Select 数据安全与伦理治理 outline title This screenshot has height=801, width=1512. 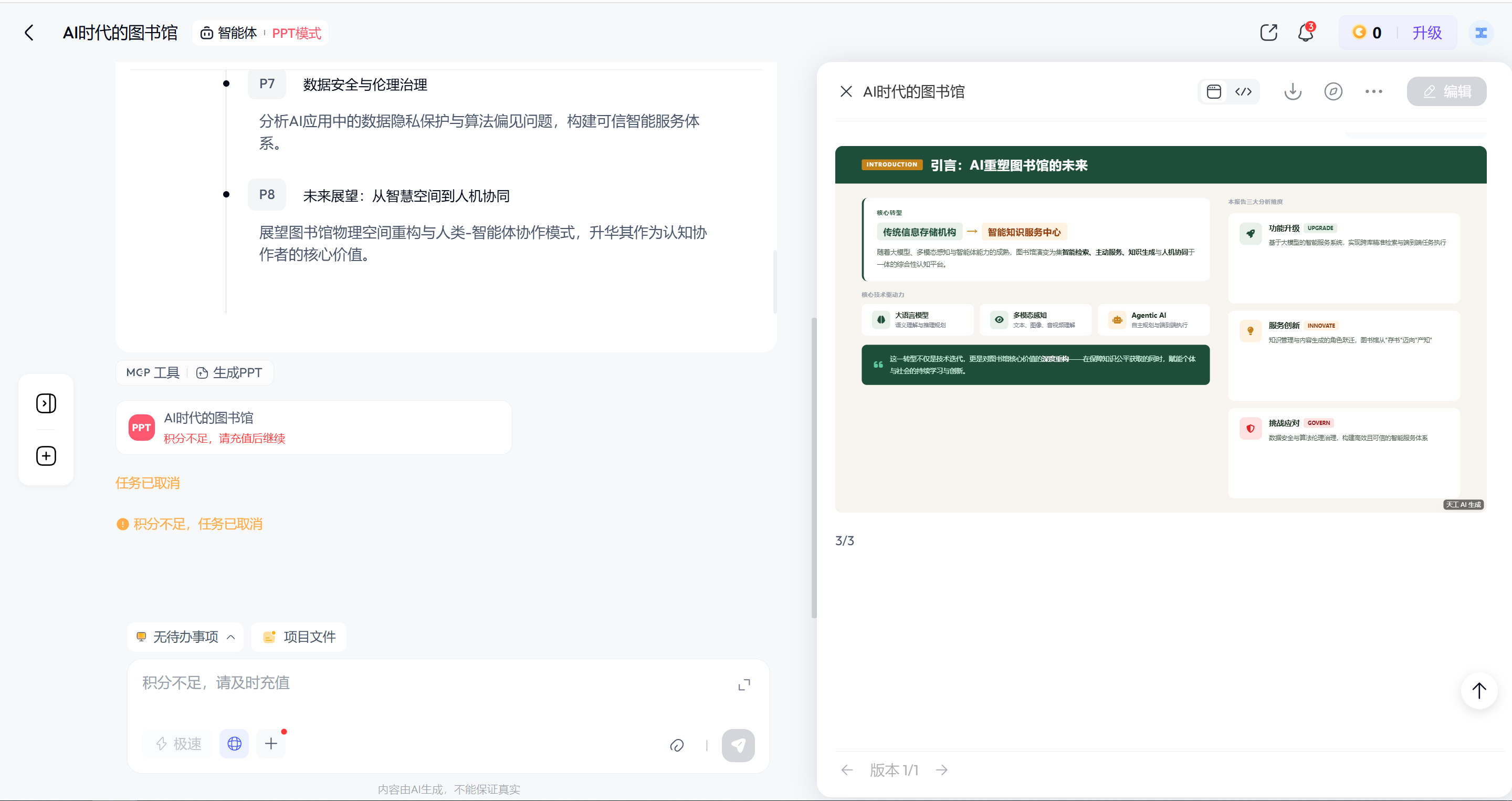coord(365,85)
